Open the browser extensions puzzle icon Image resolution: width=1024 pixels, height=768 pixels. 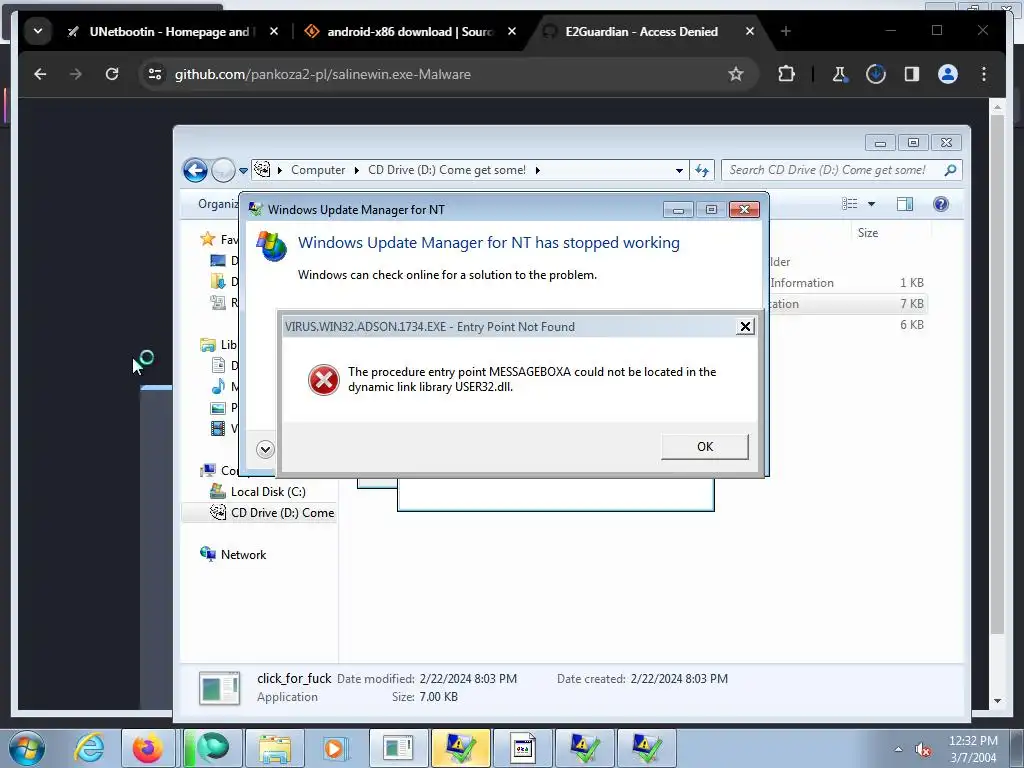[x=786, y=74]
